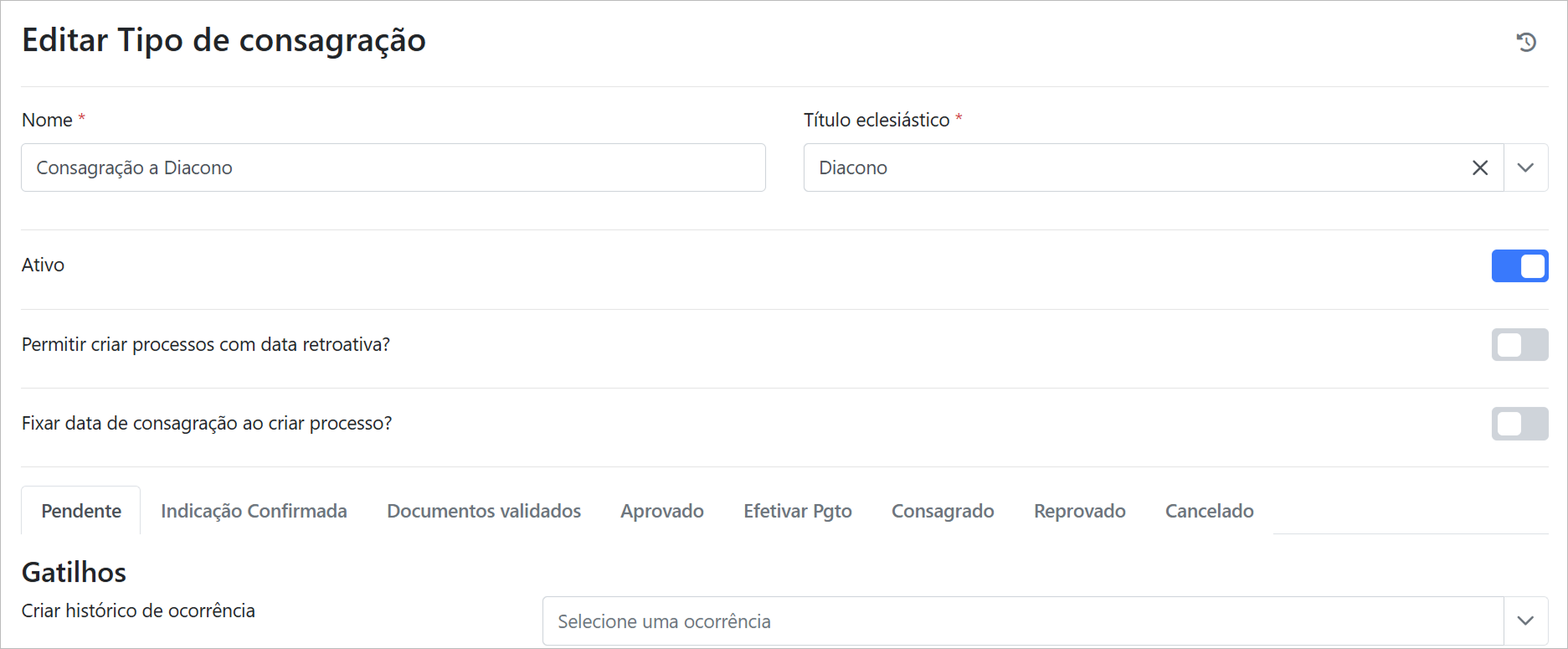Viewport: 1568px width, 649px height.
Task: Clear the Diacono selection with the X
Action: coord(1480,167)
